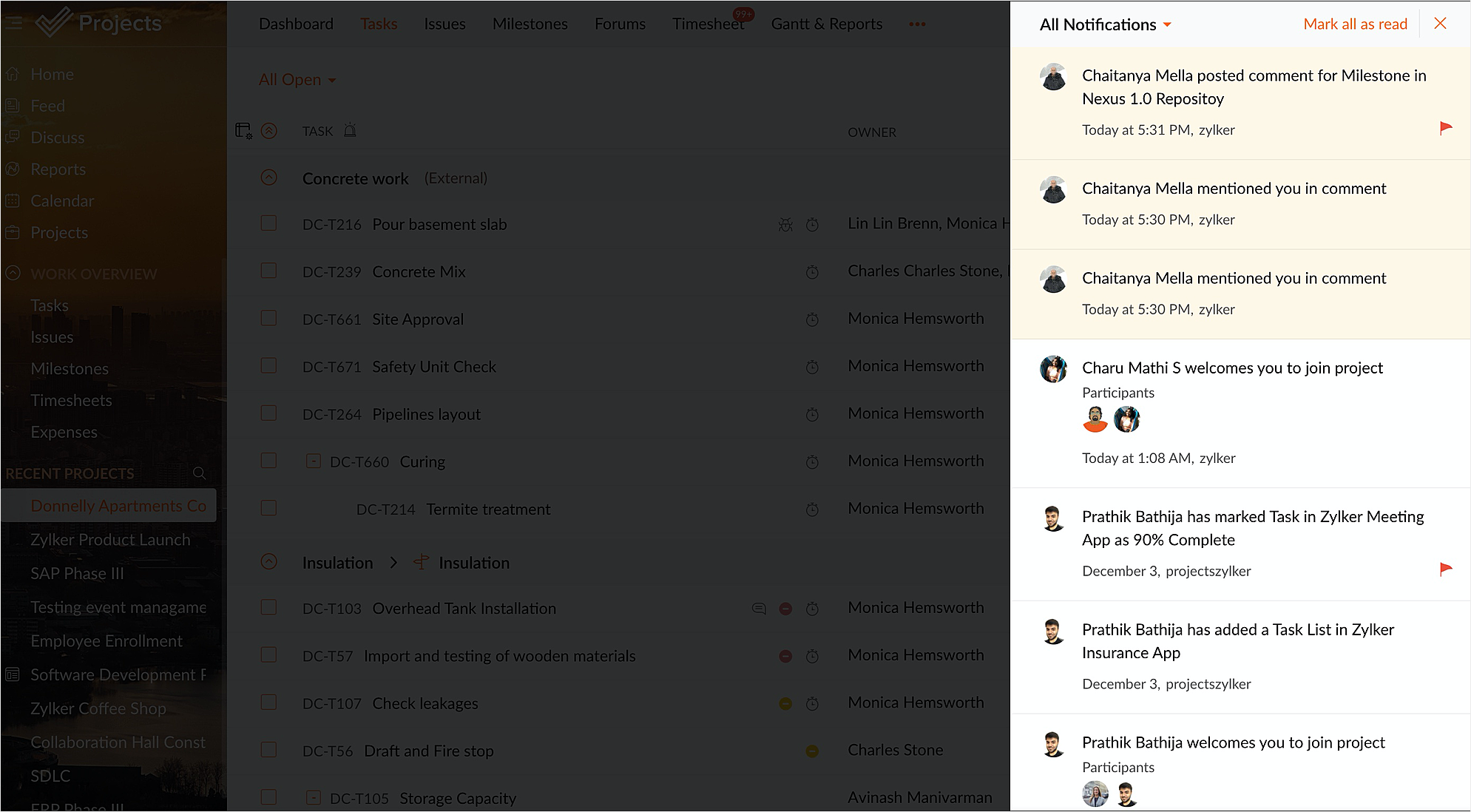Screen dimensions: 1471x812
Task: Select the checkbox for the Check leakages task
Action: coord(268,703)
